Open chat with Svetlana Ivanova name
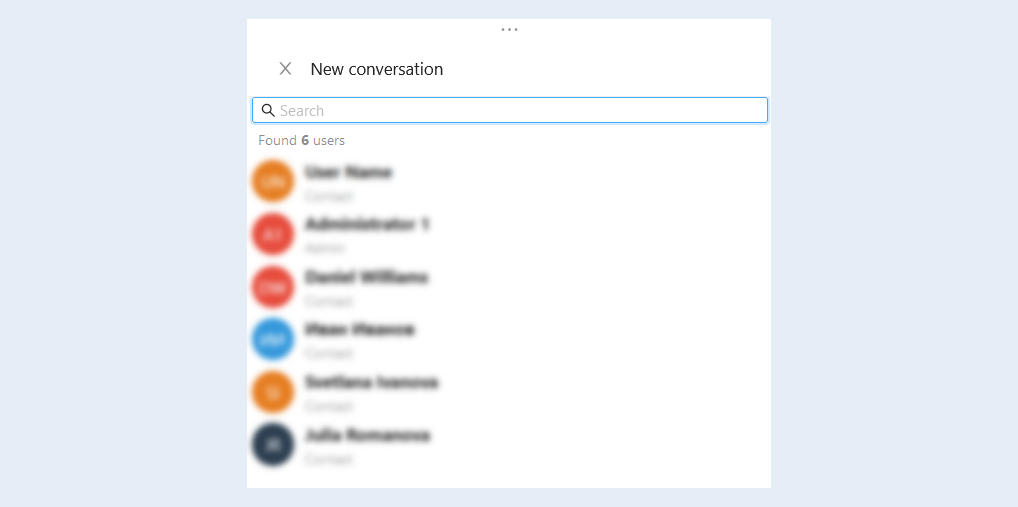 [371, 383]
